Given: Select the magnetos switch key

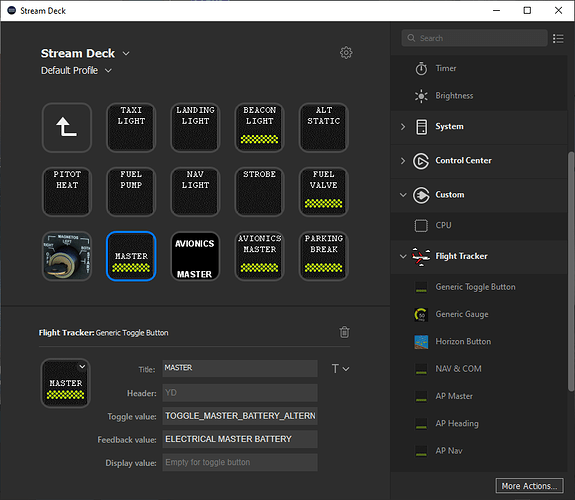Looking at the screenshot, I should pos(67,256).
